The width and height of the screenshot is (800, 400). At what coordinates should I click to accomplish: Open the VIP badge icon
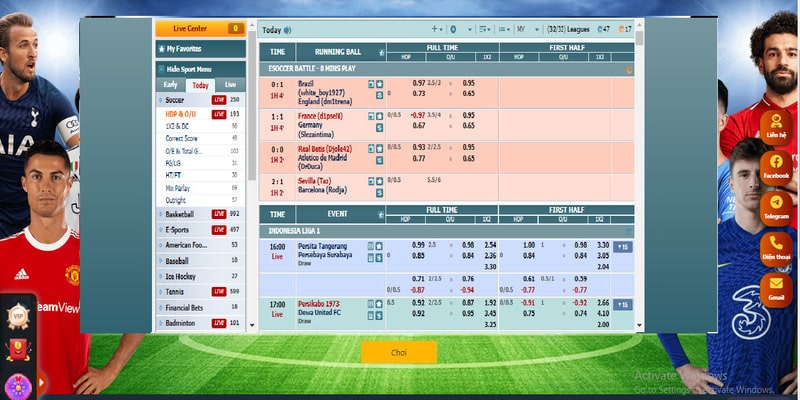tap(18, 316)
